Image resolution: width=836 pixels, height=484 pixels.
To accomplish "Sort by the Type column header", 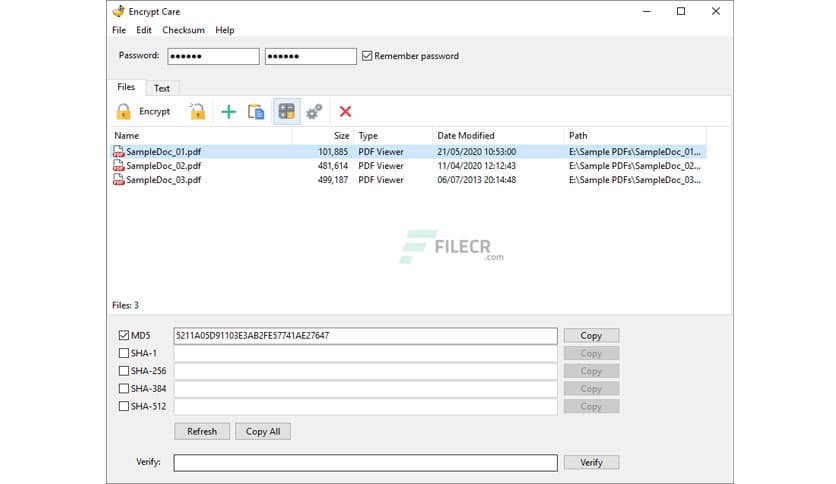I will [x=392, y=135].
